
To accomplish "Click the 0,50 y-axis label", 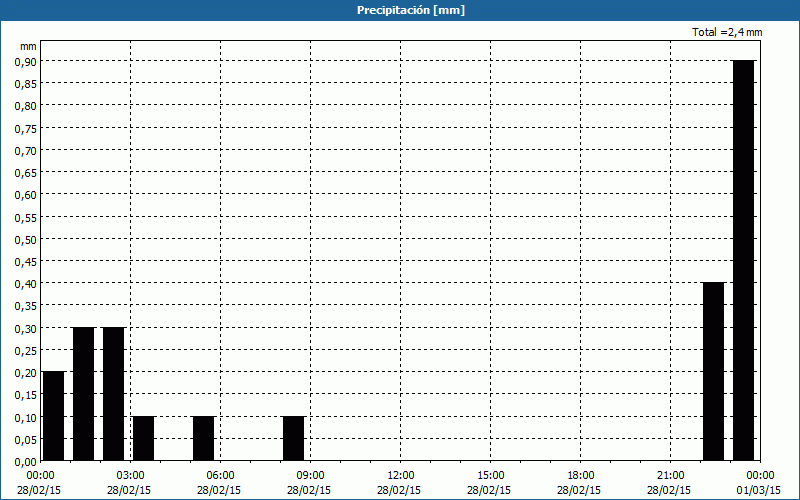I will click(x=26, y=239).
